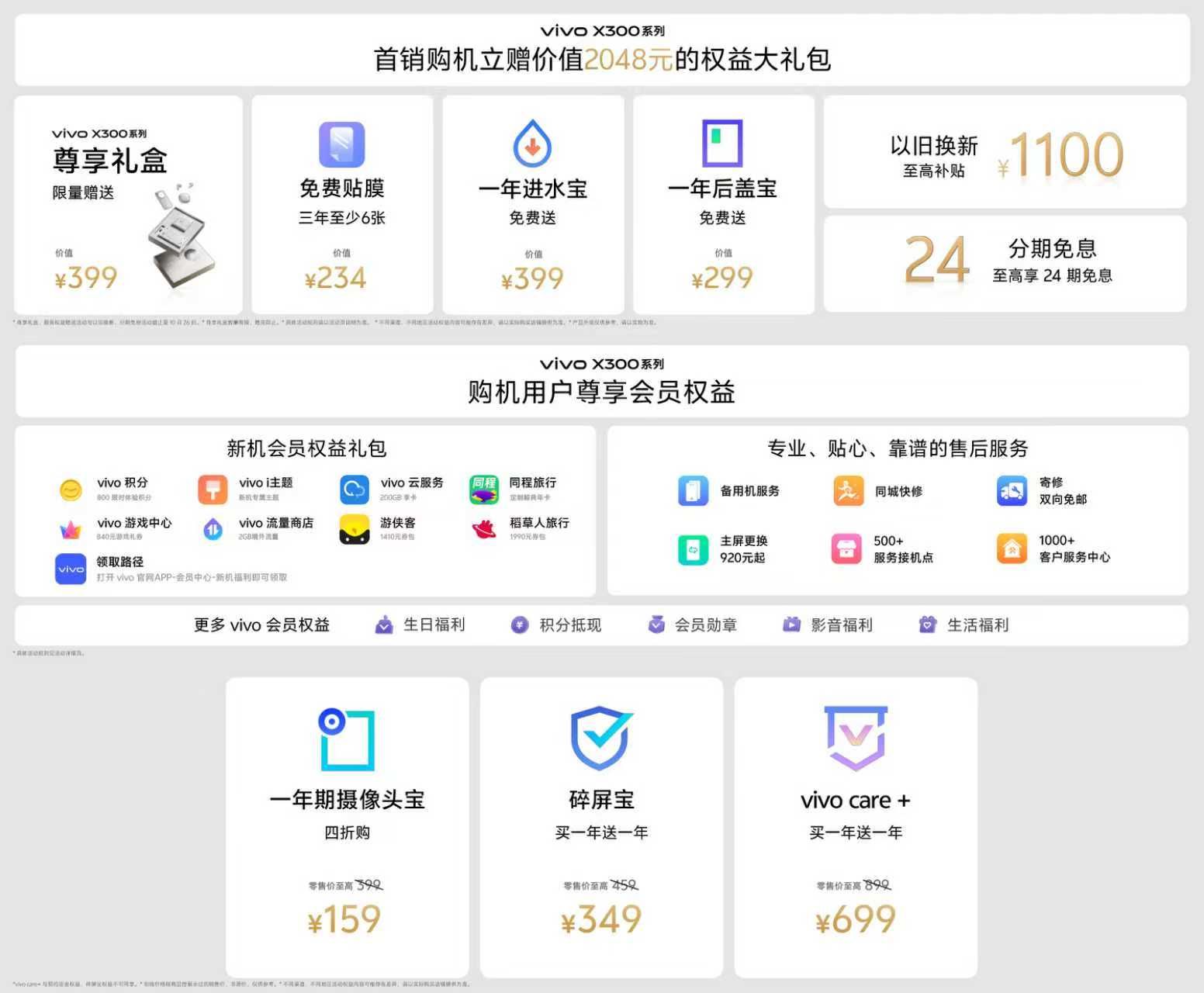
Task: Tap the 稻草人旅行 red hat icon
Action: [x=484, y=530]
